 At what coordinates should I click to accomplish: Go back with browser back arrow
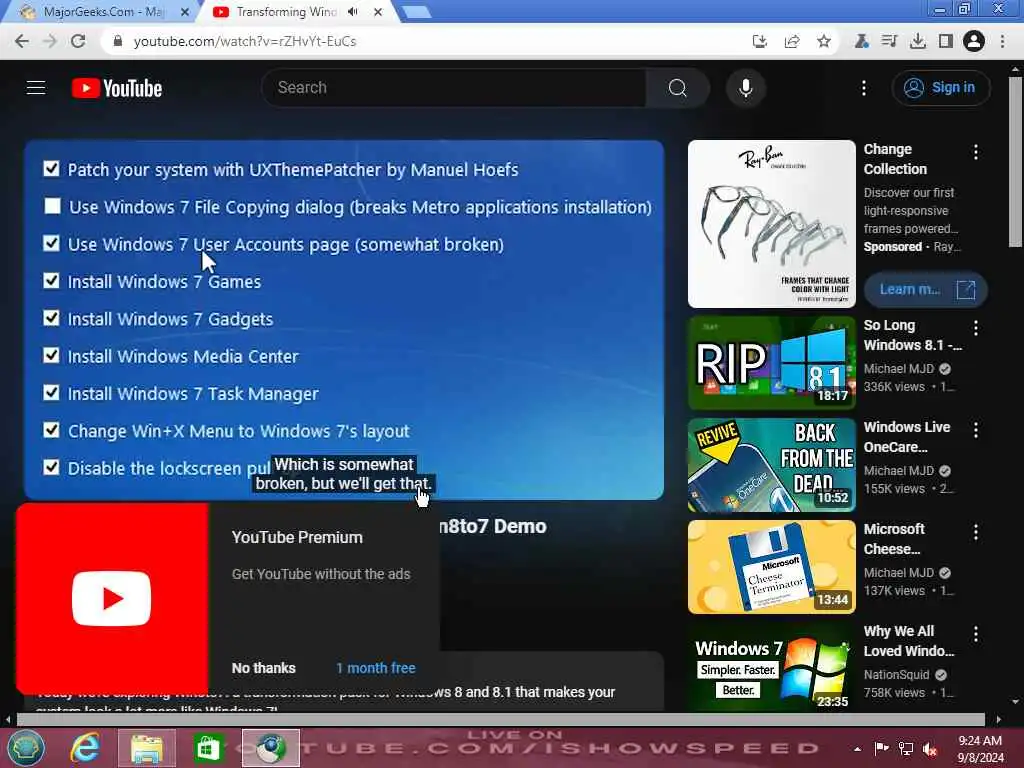22,41
